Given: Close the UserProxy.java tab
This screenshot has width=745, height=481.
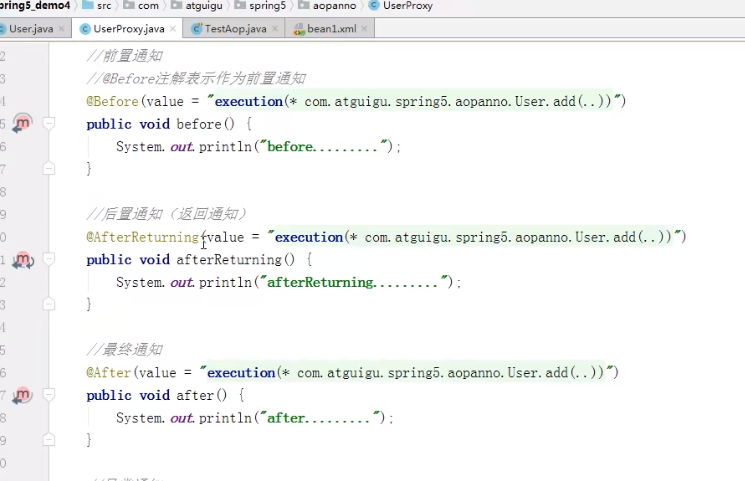Looking at the screenshot, I should [173, 29].
